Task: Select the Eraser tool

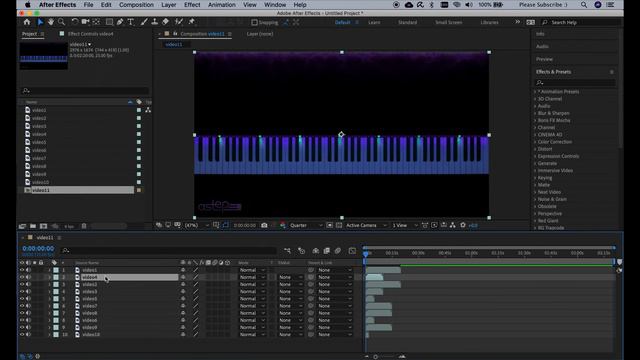Action: coord(166,22)
